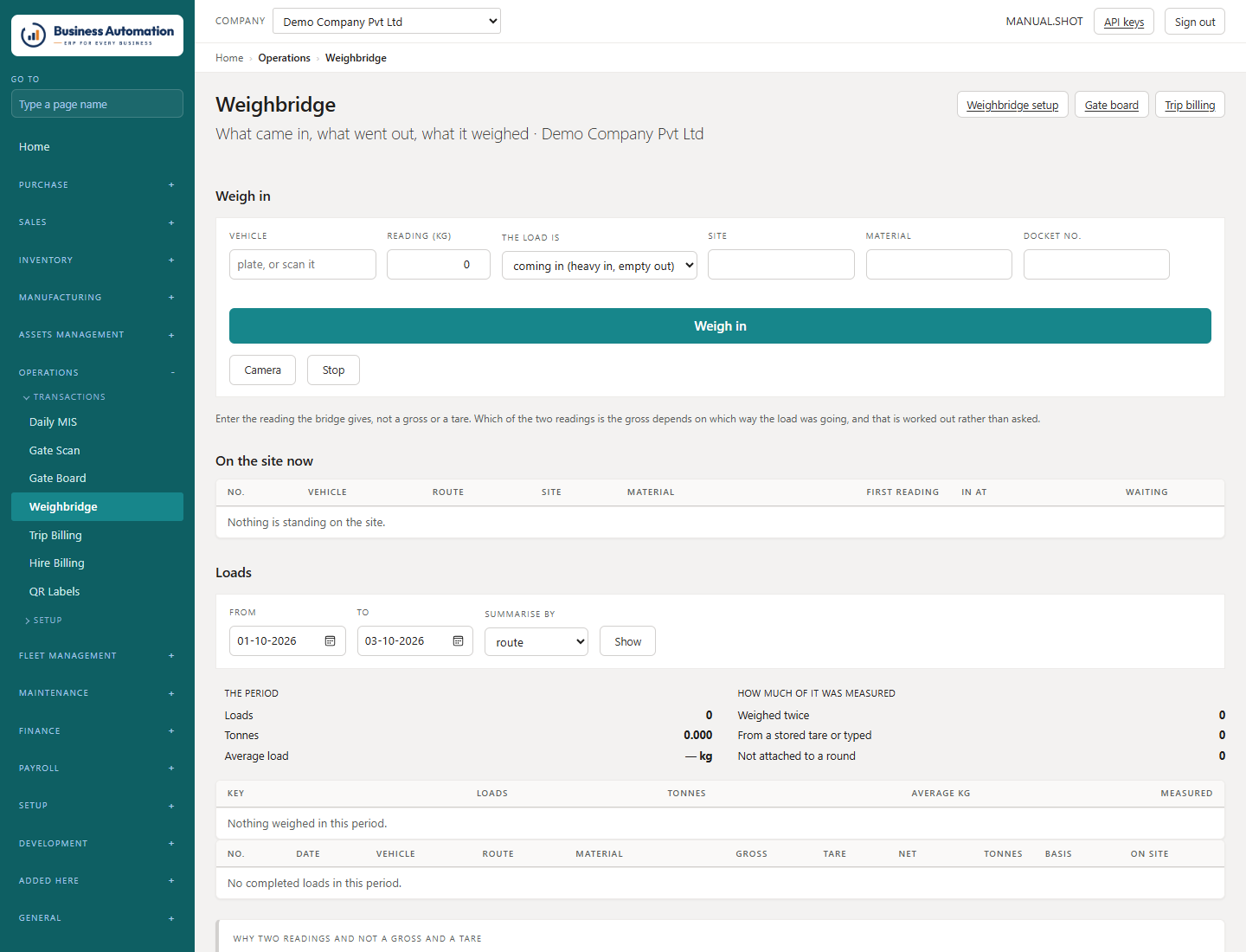Click the Vehicle plate input field
Viewport: 1246px width, 952px height.
tap(303, 265)
